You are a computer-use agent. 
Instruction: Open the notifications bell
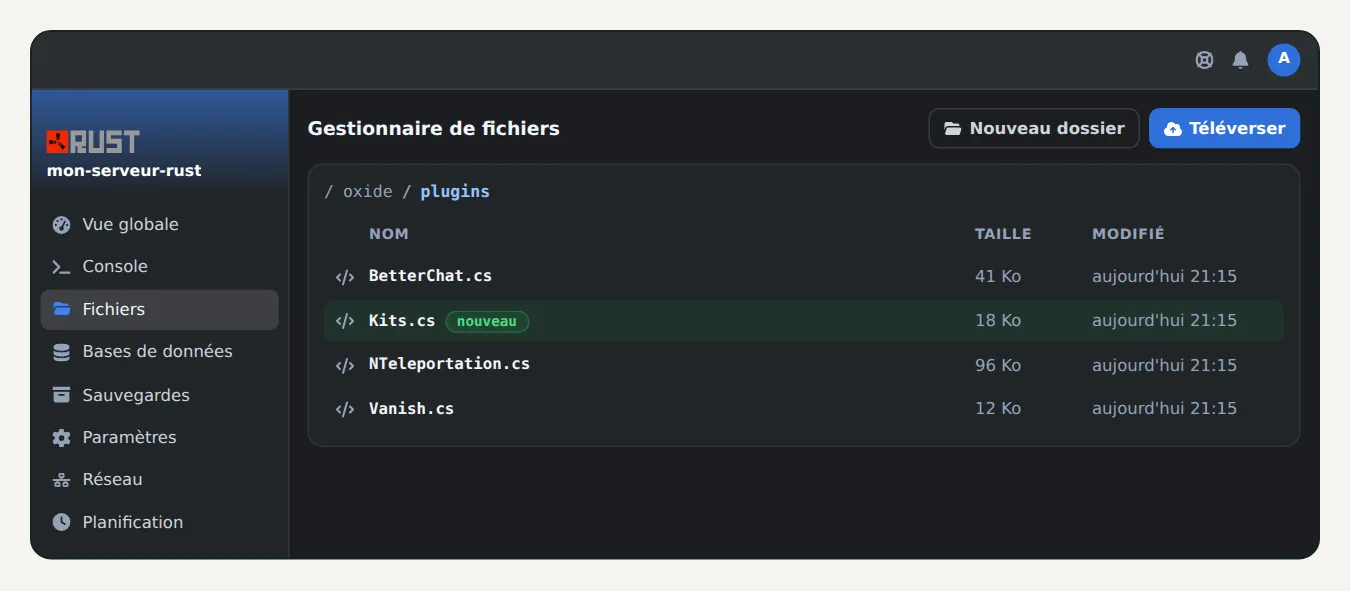1240,60
